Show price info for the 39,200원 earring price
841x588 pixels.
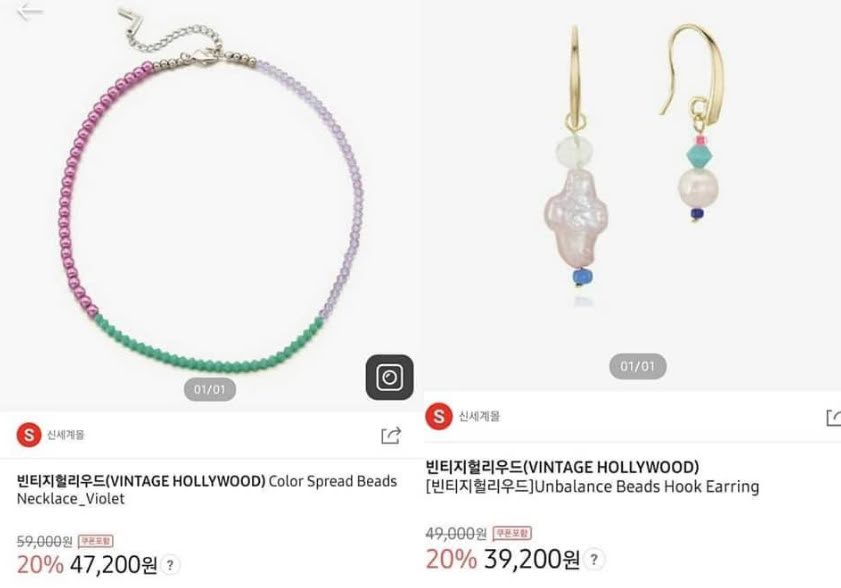click(594, 560)
